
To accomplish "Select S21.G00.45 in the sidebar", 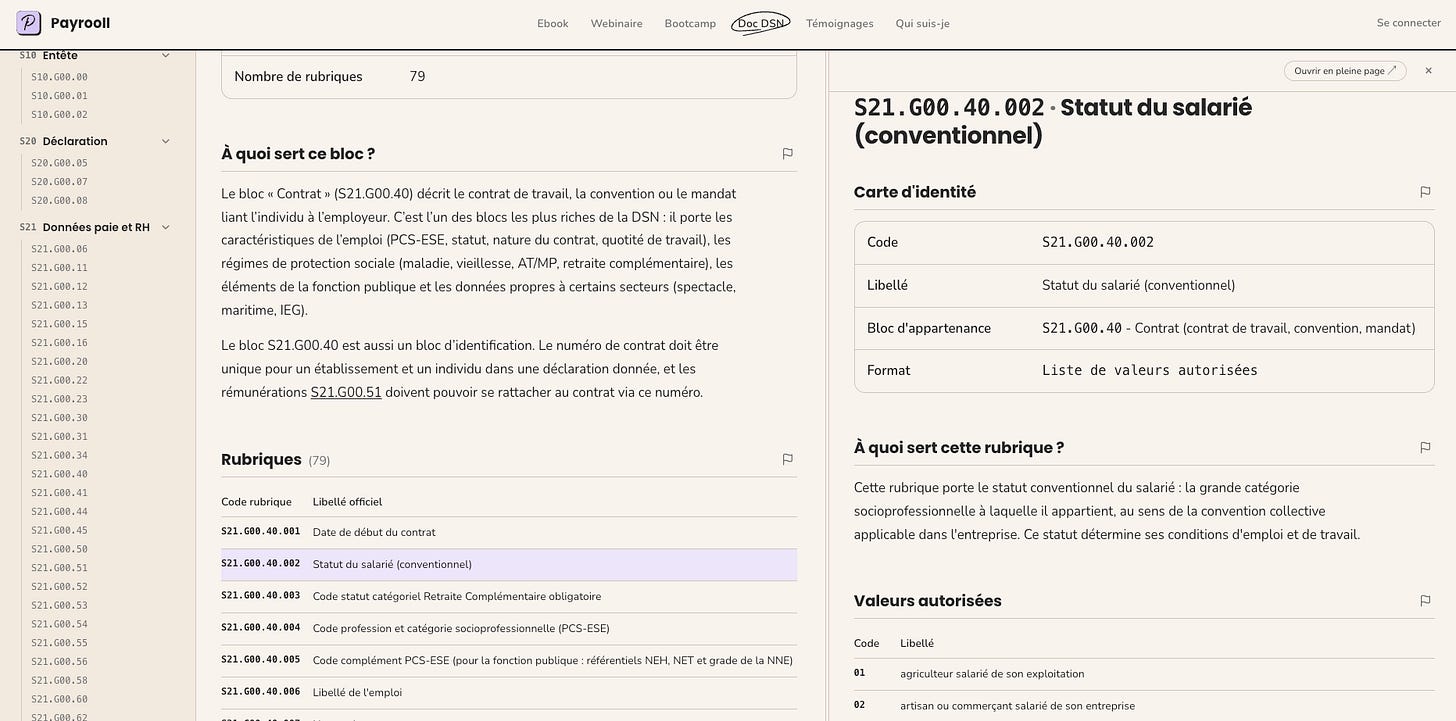I will coord(59,530).
